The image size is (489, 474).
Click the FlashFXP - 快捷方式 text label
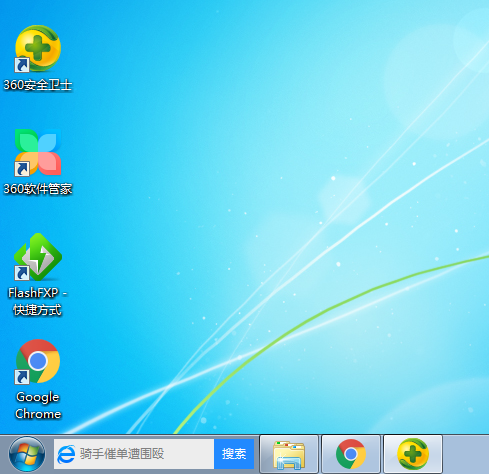(38, 301)
